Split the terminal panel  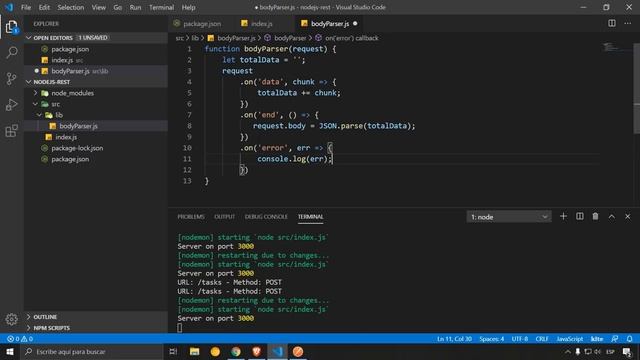[x=580, y=216]
